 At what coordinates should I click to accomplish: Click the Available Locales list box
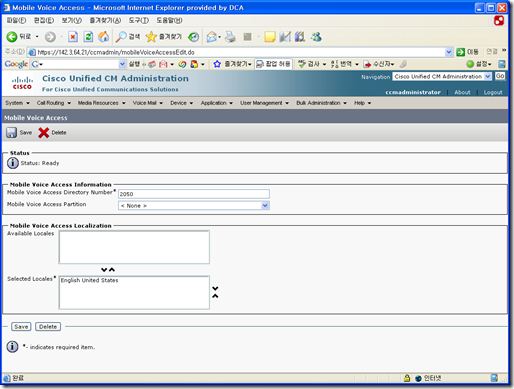coord(134,247)
